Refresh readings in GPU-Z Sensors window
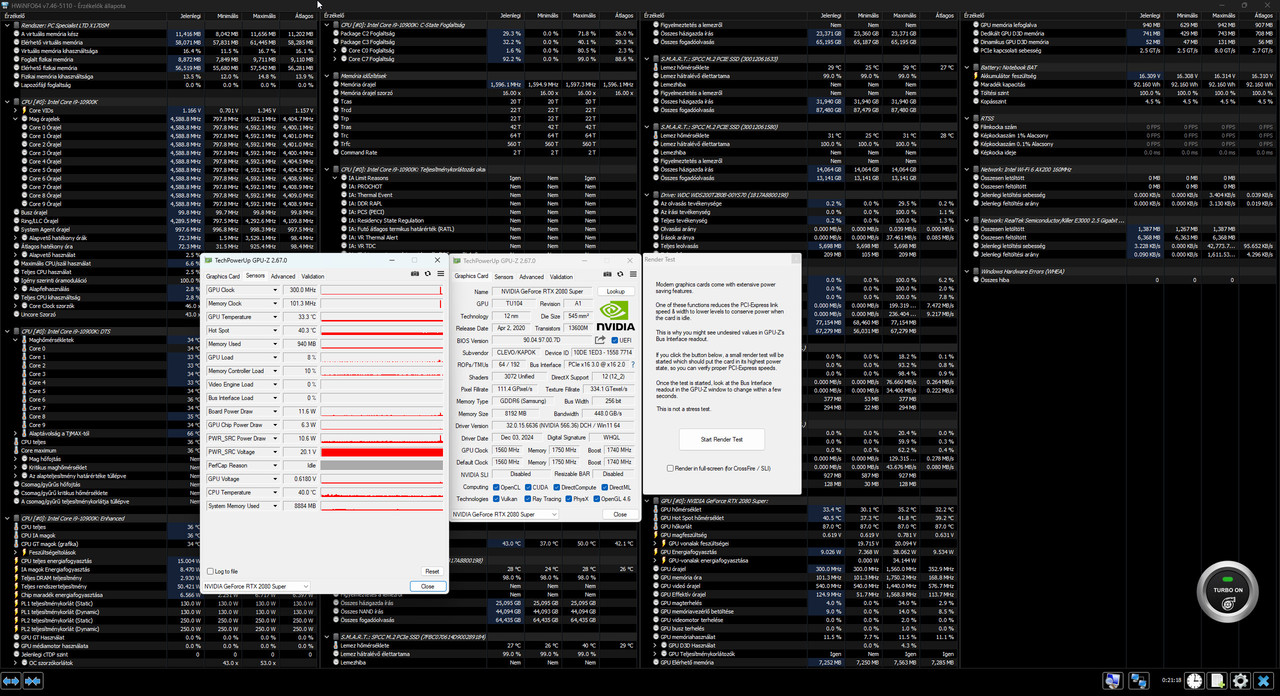 click(428, 273)
